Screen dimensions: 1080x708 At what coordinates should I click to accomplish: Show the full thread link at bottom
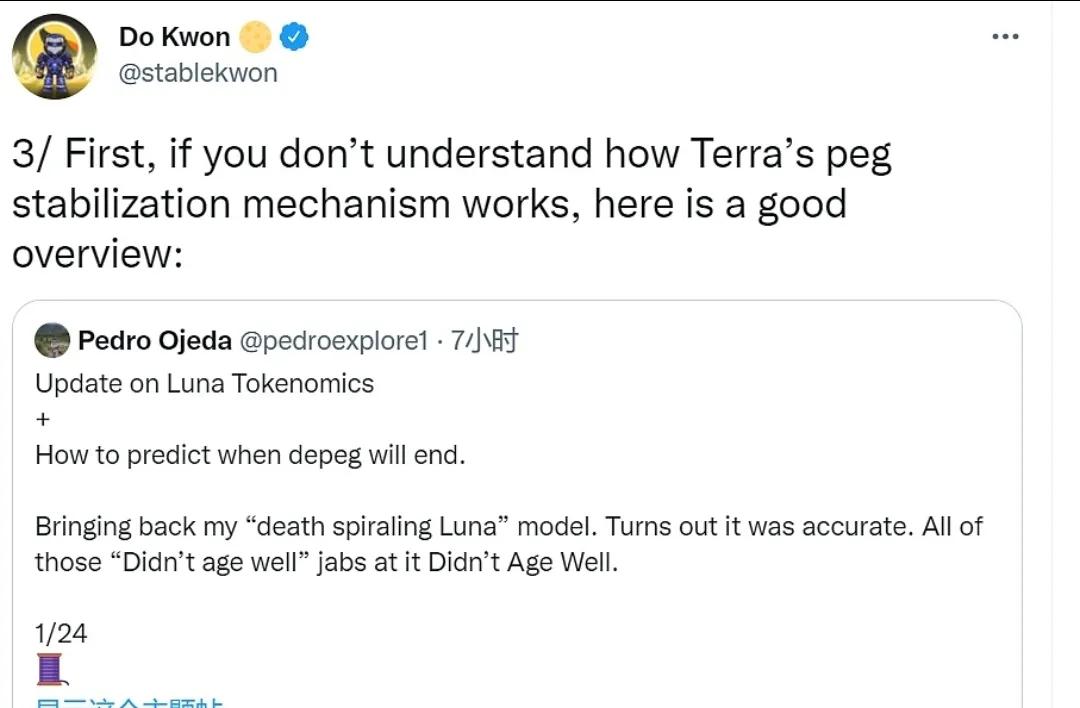[x=130, y=702]
